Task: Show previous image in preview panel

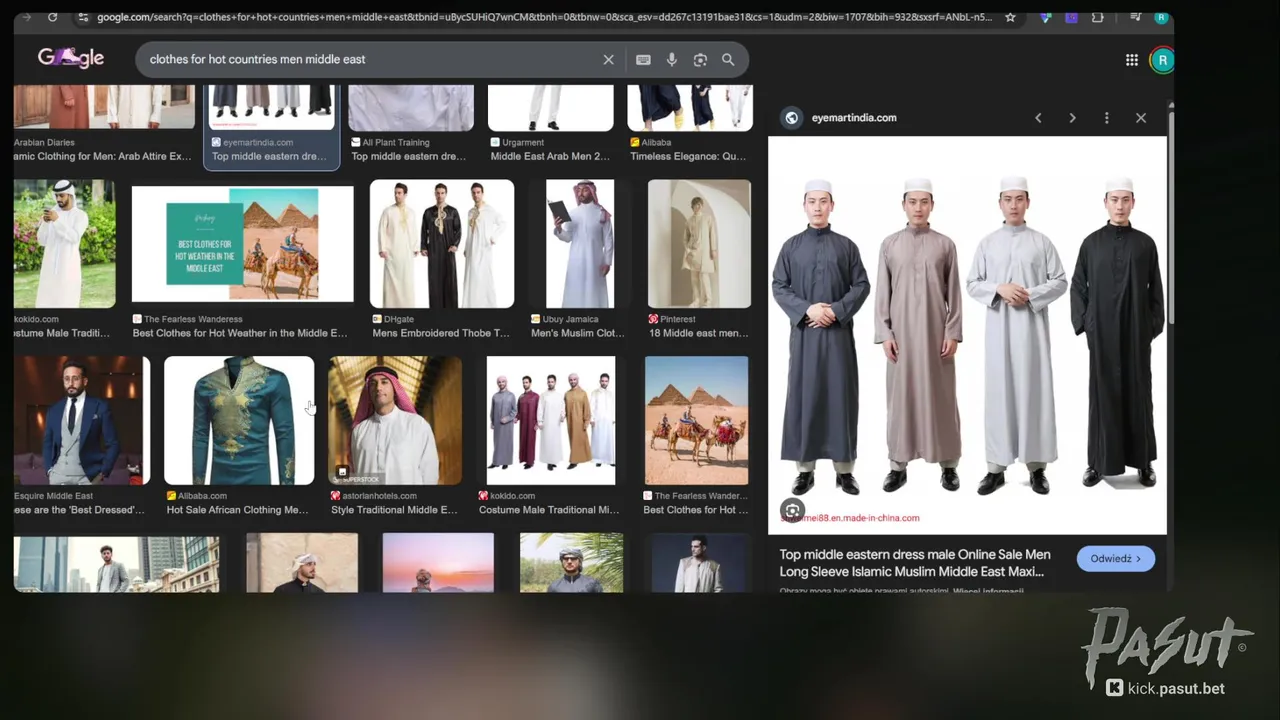Action: click(1038, 118)
